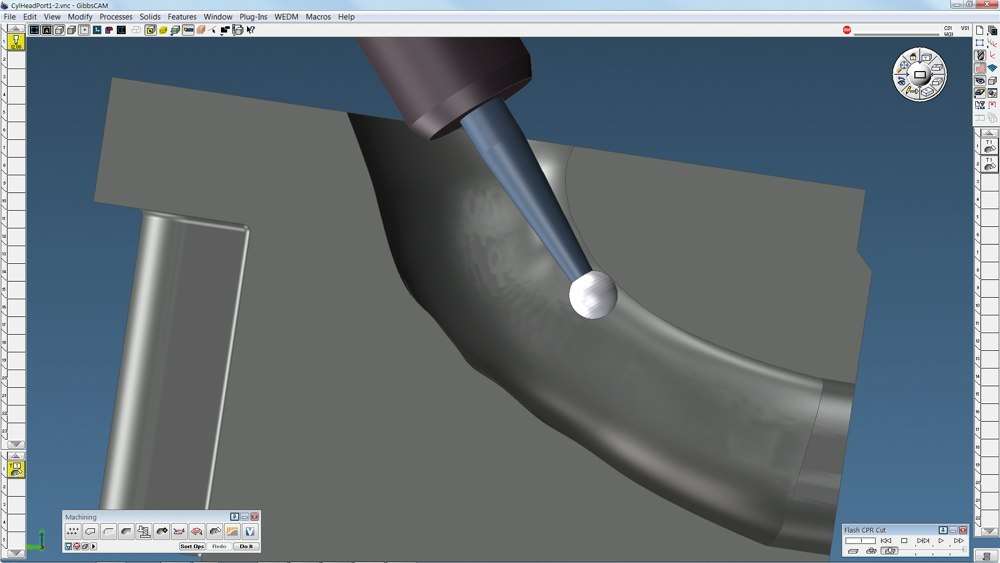Open the Processes menu
Viewport: 1000px width, 563px height.
coord(116,17)
